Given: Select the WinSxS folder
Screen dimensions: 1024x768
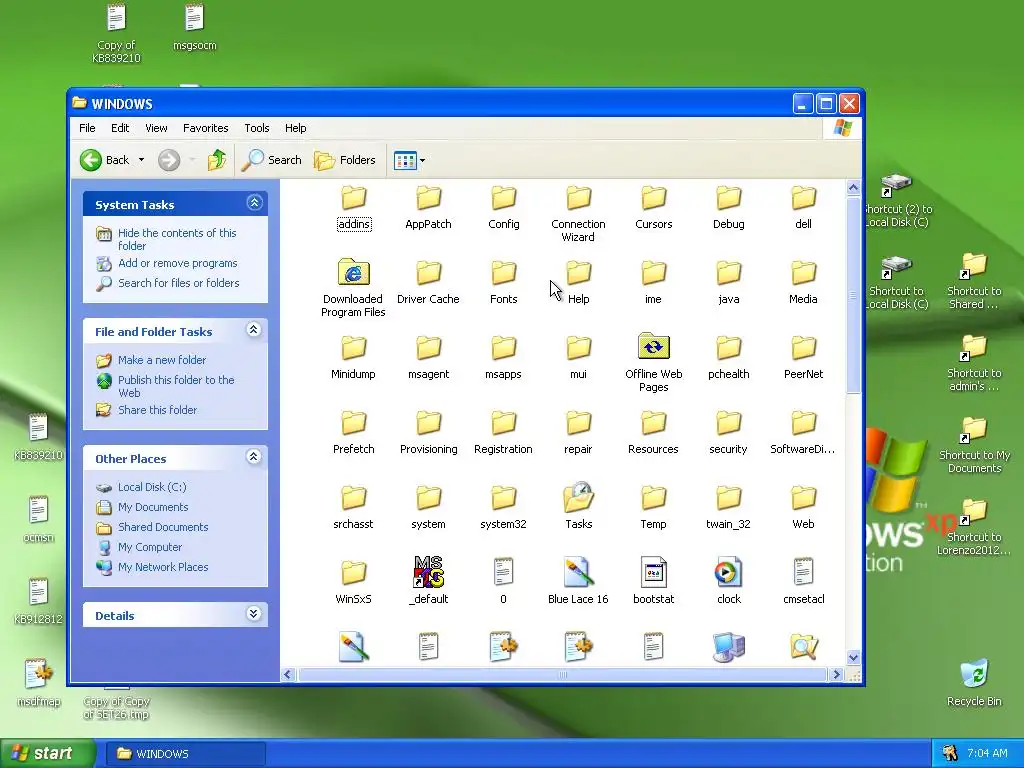Looking at the screenshot, I should (353, 573).
